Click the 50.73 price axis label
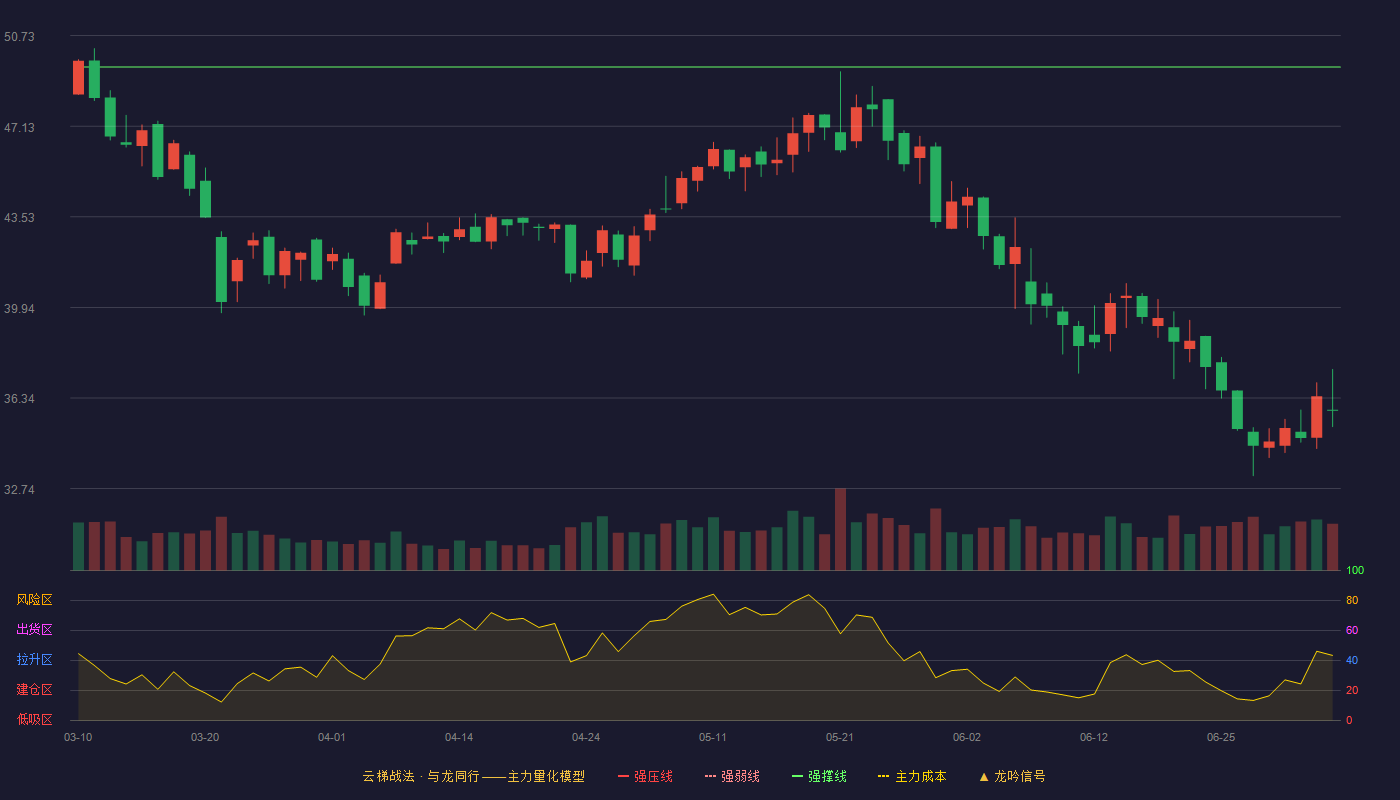Image resolution: width=1400 pixels, height=800 pixels. (19, 36)
